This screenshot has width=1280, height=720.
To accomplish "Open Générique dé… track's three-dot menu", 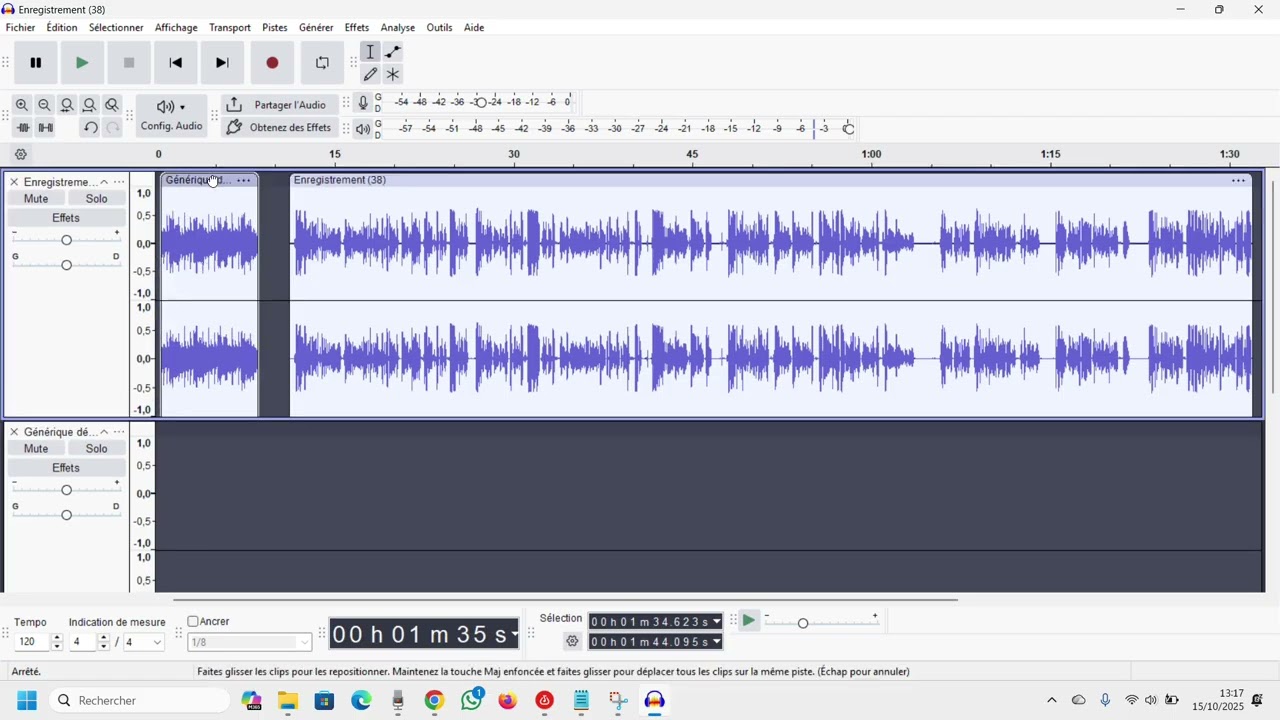I will [119, 432].
